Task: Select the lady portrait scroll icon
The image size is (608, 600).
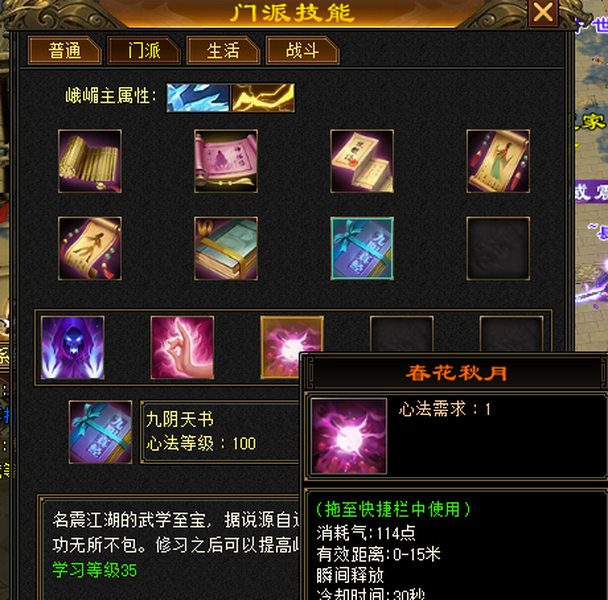Action: click(x=498, y=161)
